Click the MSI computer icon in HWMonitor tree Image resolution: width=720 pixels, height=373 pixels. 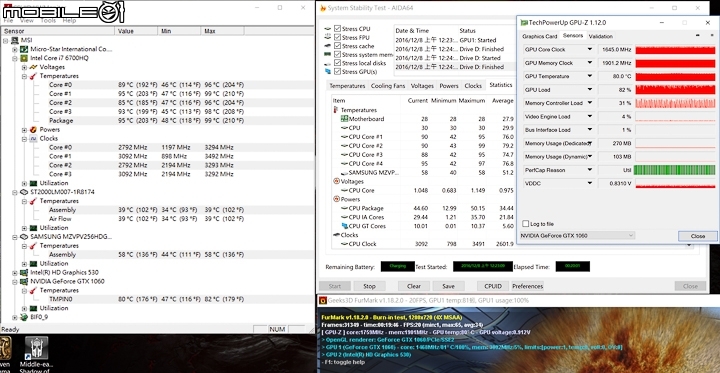(x=14, y=40)
